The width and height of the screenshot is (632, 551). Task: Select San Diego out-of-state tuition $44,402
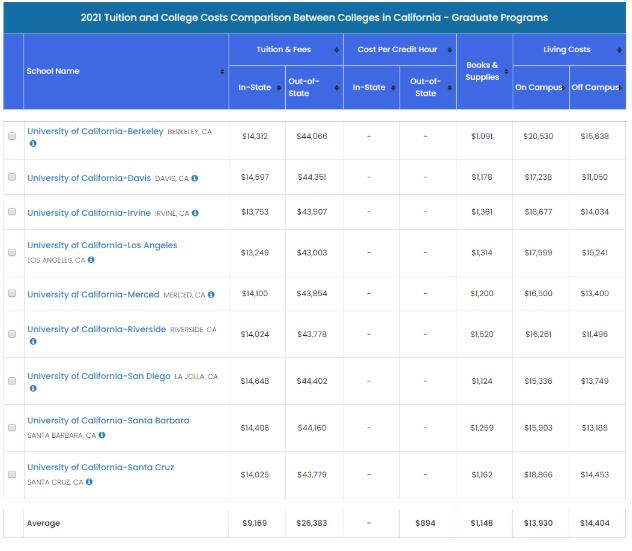pos(312,381)
